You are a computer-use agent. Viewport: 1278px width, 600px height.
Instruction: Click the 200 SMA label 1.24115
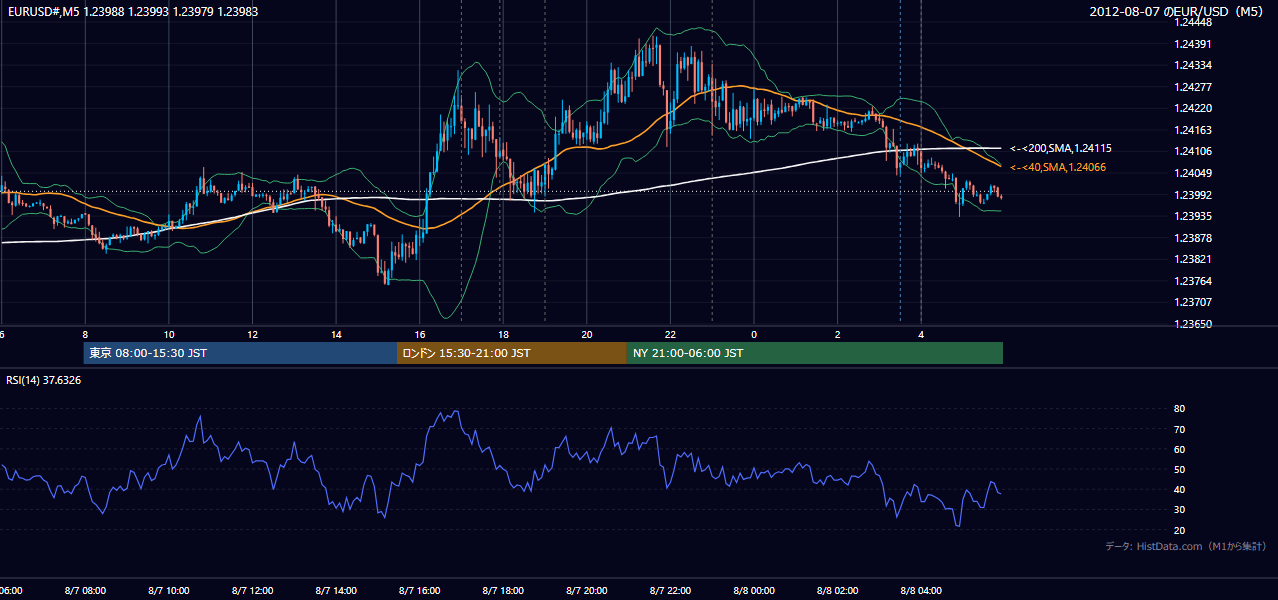[x=1061, y=148]
